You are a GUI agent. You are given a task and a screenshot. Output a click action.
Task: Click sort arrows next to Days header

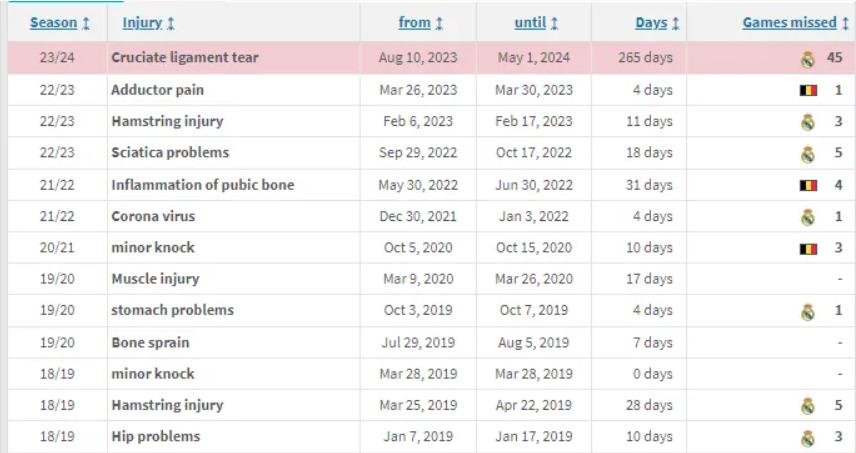click(x=675, y=23)
